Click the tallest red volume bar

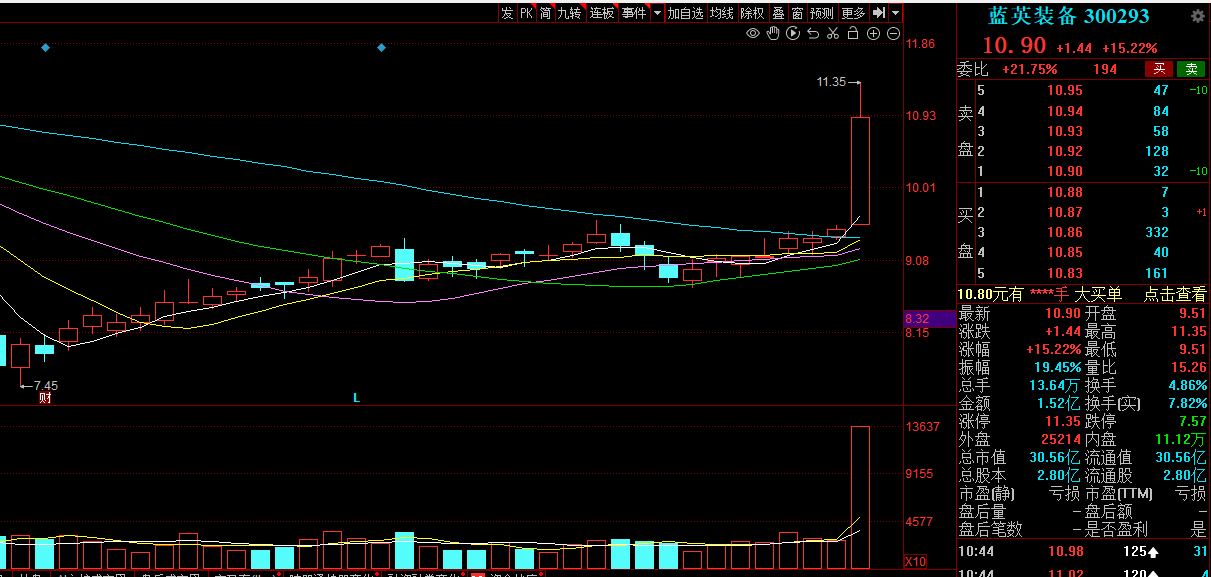860,497
